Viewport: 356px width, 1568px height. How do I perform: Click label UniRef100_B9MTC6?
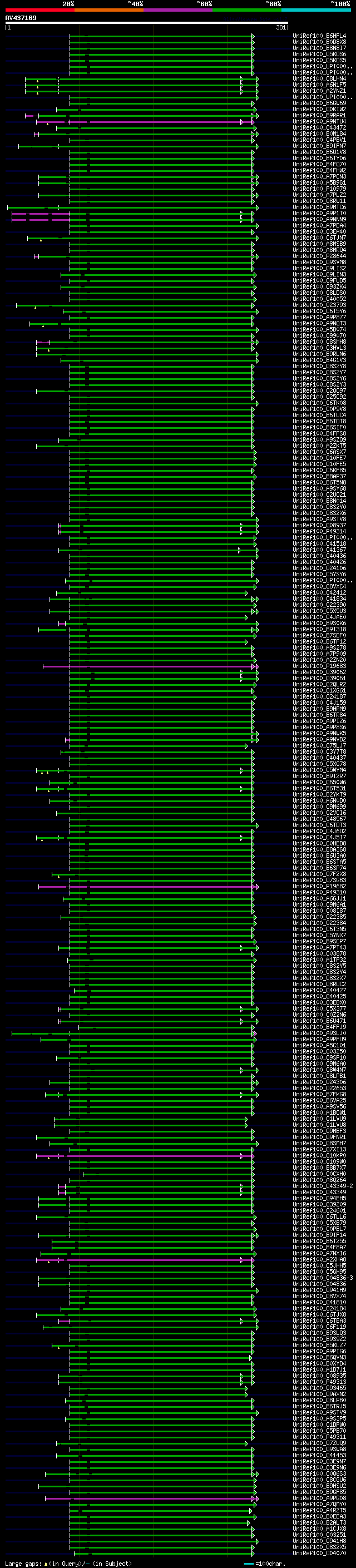pyautogui.click(x=319, y=207)
